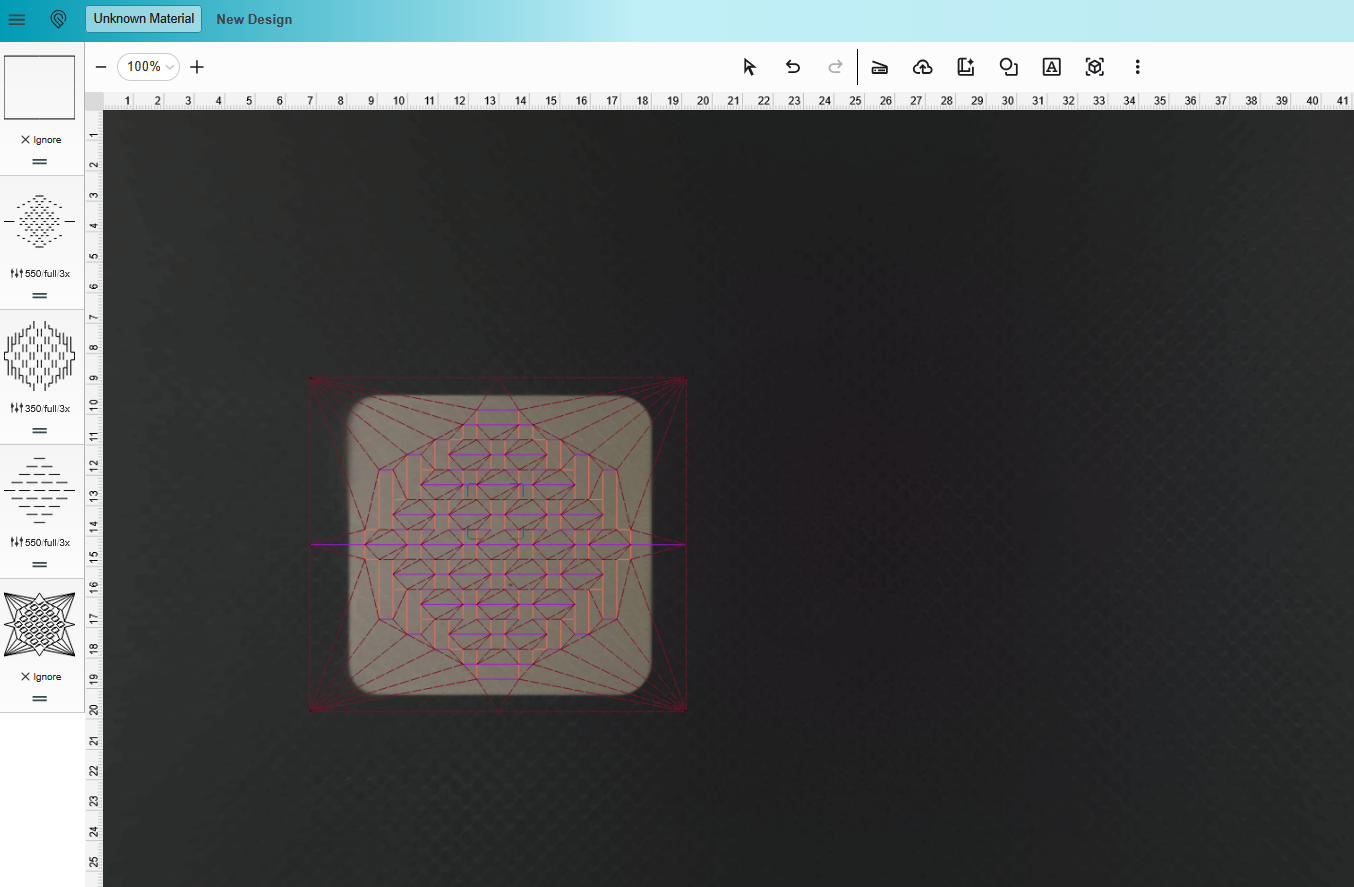1354x887 pixels.
Task: Select the pointer selection tool
Action: point(749,67)
